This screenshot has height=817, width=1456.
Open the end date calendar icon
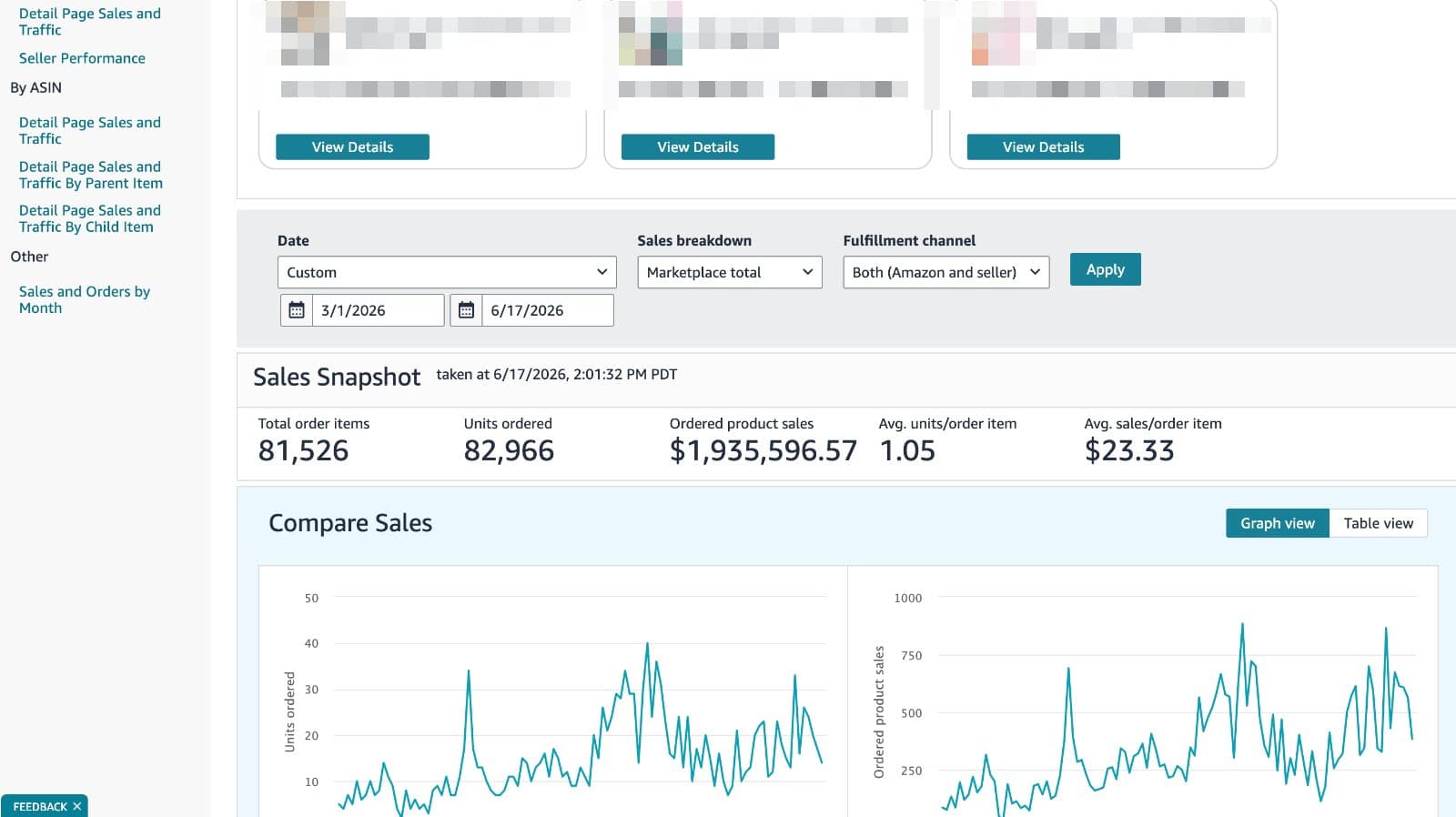click(x=466, y=310)
